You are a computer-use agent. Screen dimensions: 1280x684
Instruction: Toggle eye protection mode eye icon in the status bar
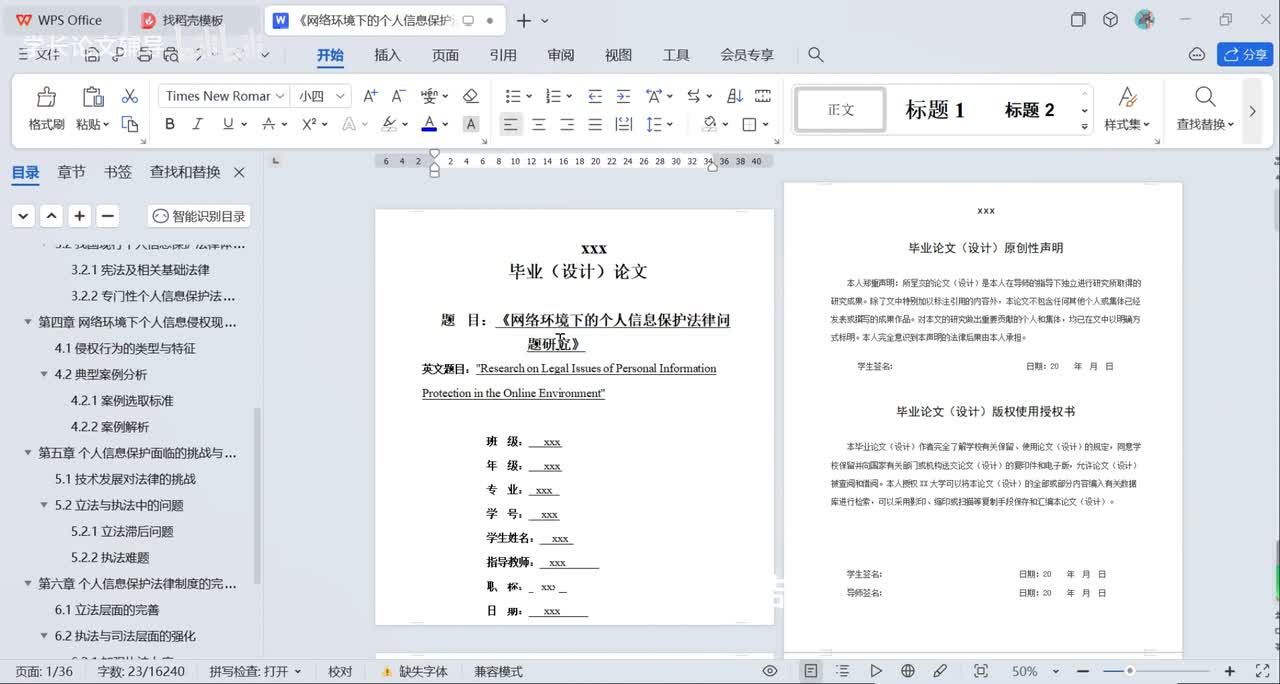tap(770, 671)
